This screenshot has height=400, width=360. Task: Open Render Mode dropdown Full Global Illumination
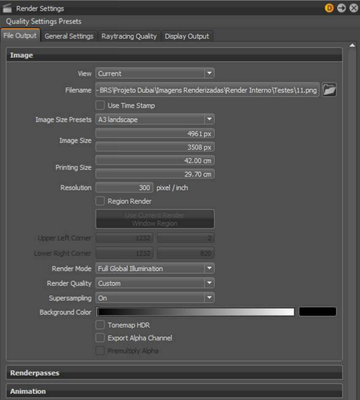(155, 268)
